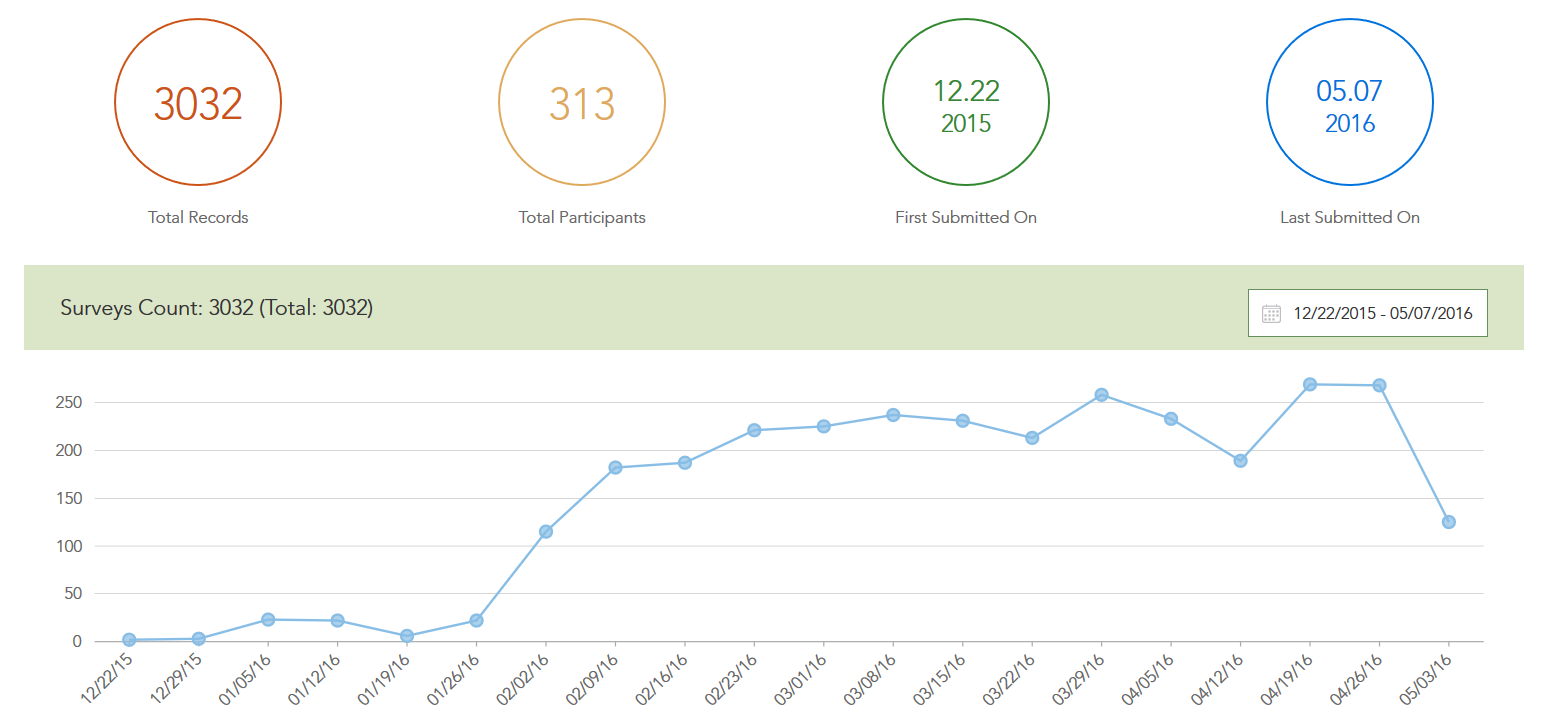The width and height of the screenshot is (1554, 725).
Task: Select the 02/16/16 data point
Action: (x=685, y=463)
